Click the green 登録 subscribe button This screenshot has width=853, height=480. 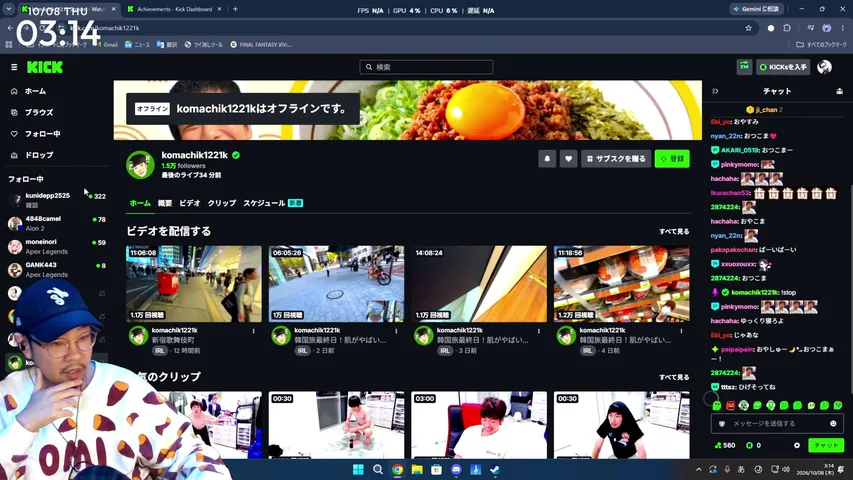[672, 158]
